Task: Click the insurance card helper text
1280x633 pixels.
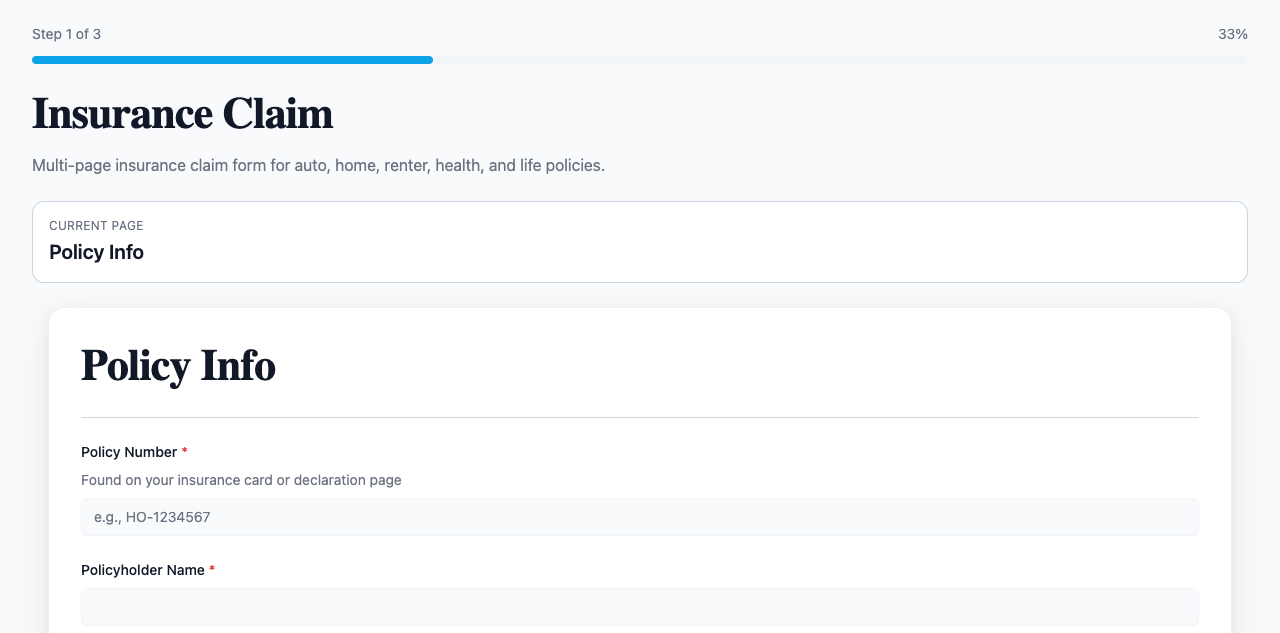Action: [241, 480]
